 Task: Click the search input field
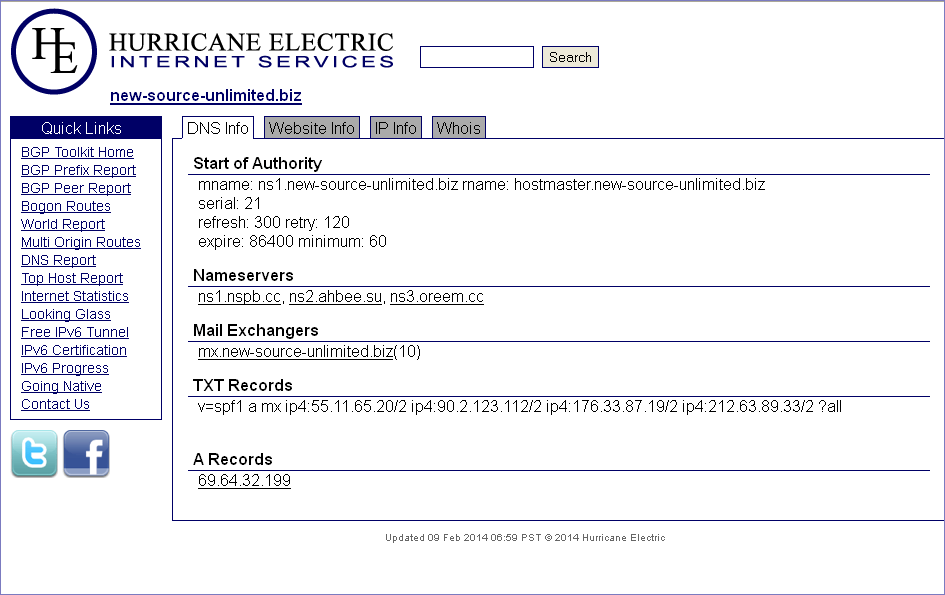click(477, 57)
